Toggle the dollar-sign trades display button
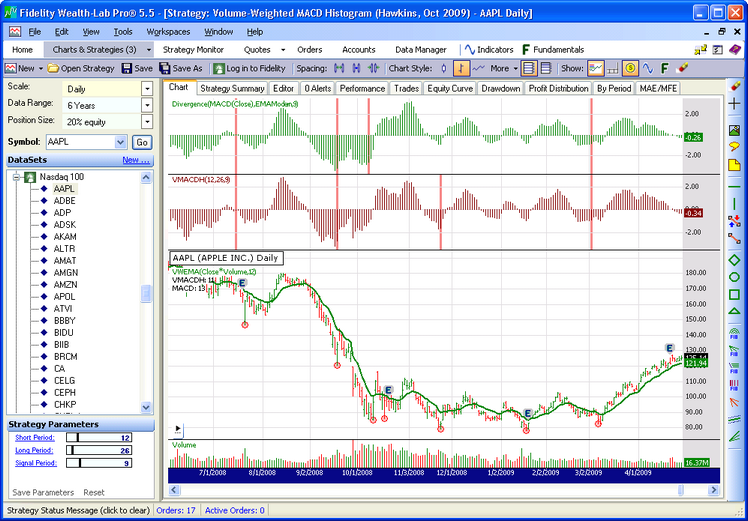 pyautogui.click(x=630, y=68)
